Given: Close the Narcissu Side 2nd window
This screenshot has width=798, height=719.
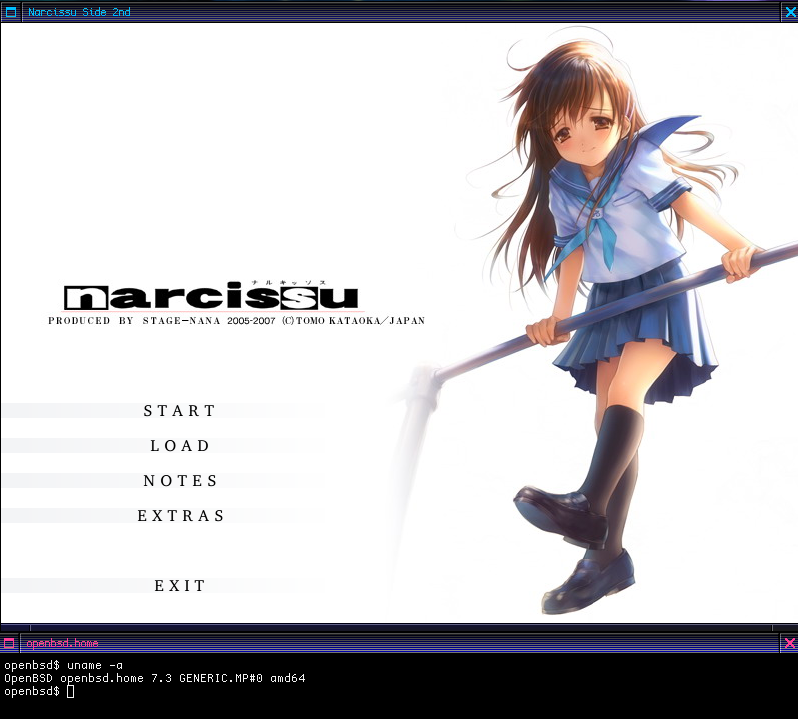Looking at the screenshot, I should [x=788, y=13].
